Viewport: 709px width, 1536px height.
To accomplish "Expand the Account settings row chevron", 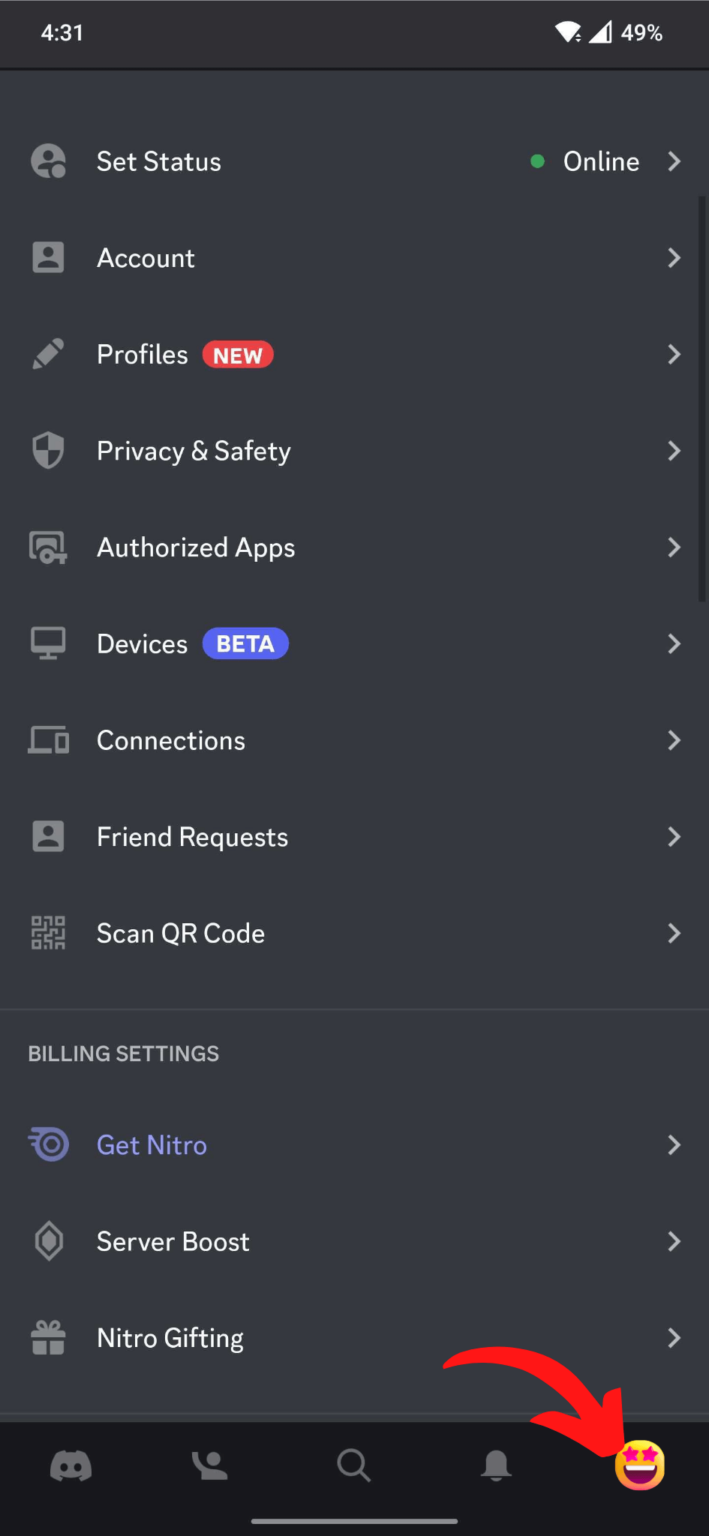I will pos(674,258).
